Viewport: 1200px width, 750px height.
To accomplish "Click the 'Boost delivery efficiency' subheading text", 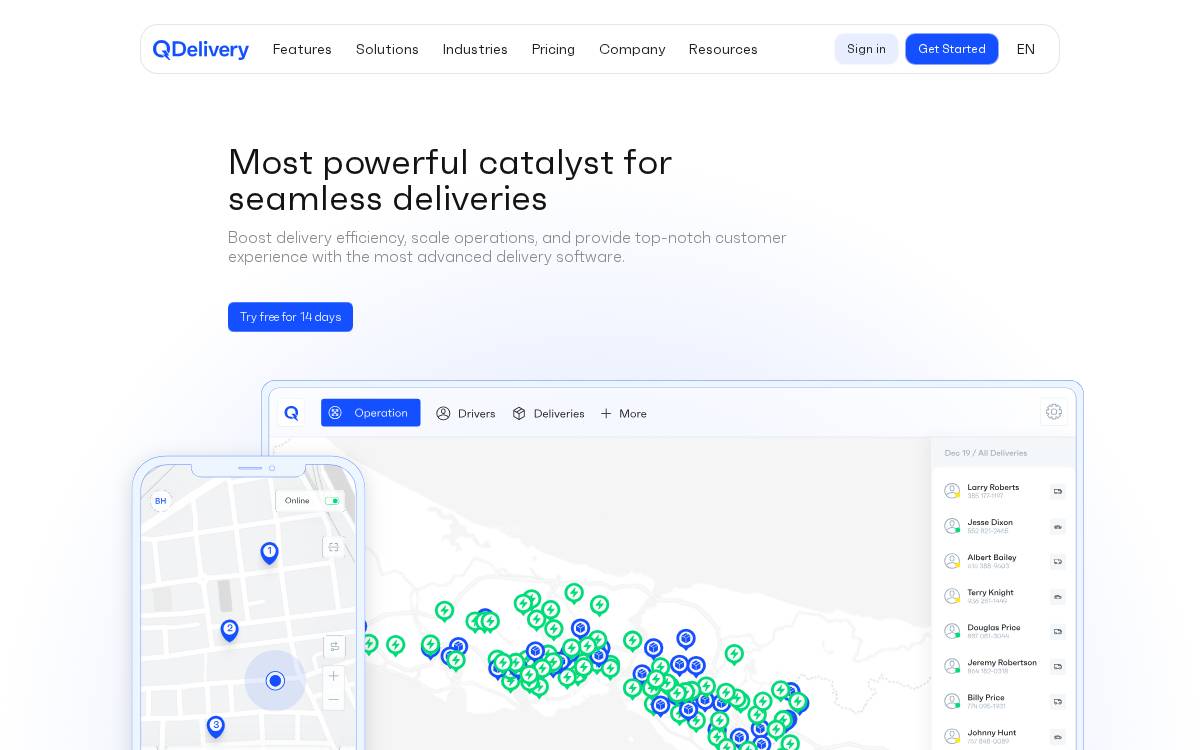I will pyautogui.click(x=507, y=247).
